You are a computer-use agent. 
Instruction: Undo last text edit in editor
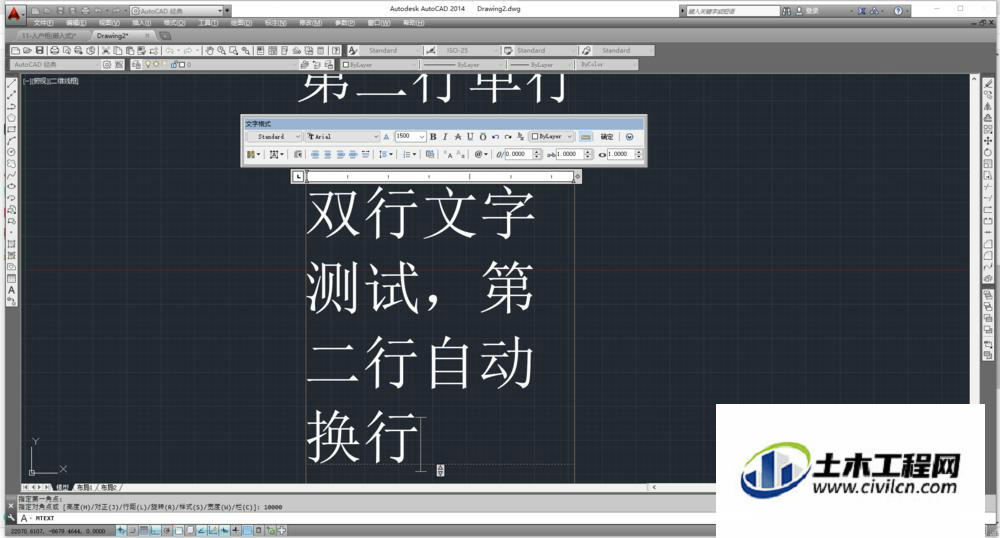[x=495, y=136]
